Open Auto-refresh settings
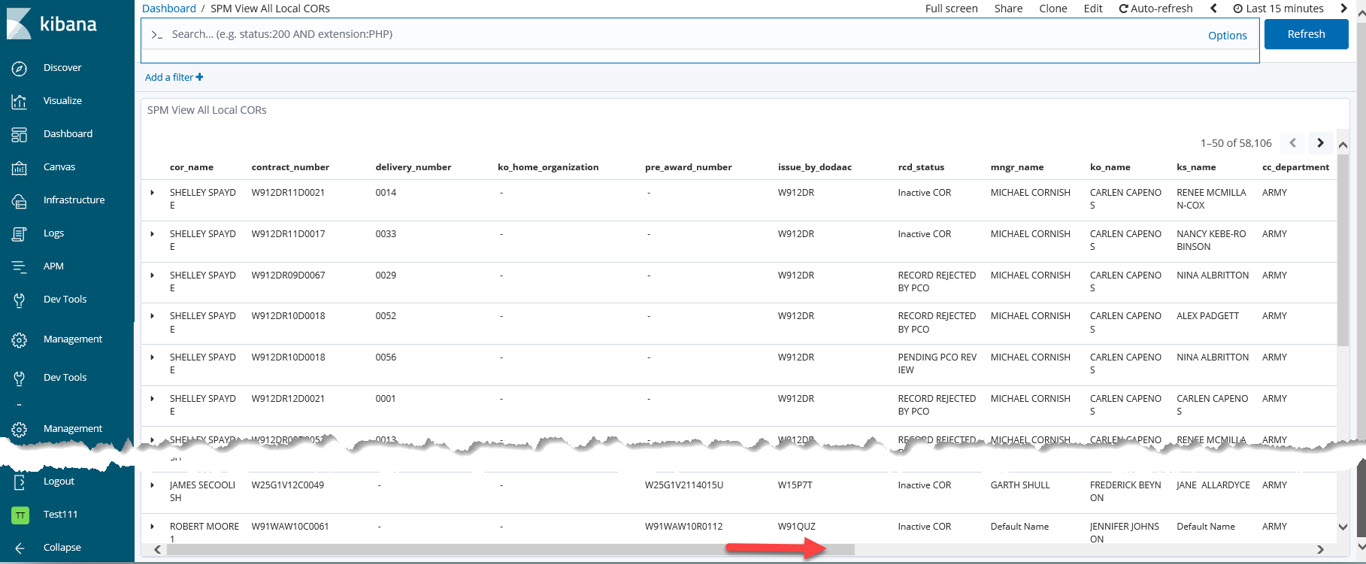 point(1156,8)
